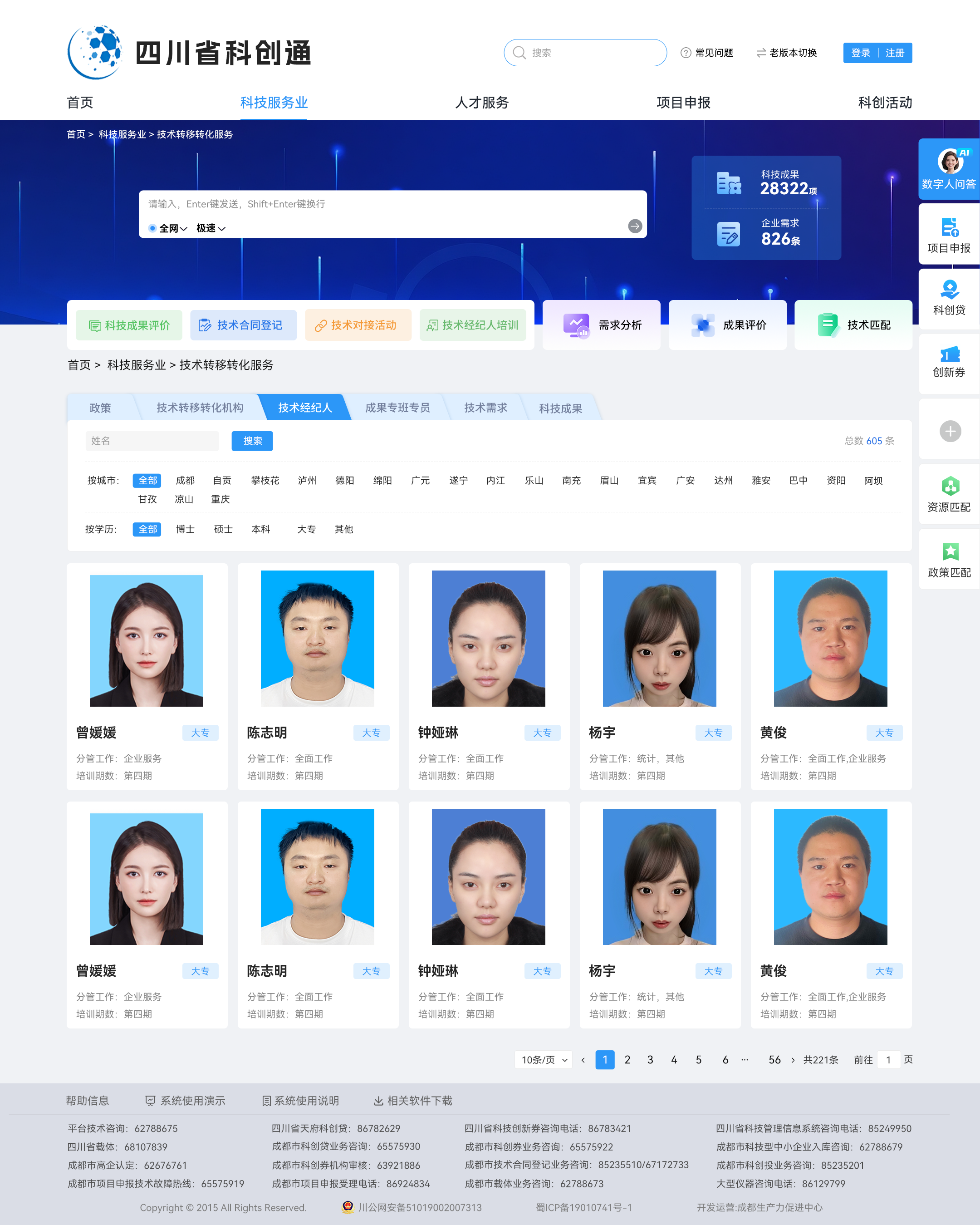Open the 10条/页 page size dropdown
Screen dimensions: 980x1225
544,1060
